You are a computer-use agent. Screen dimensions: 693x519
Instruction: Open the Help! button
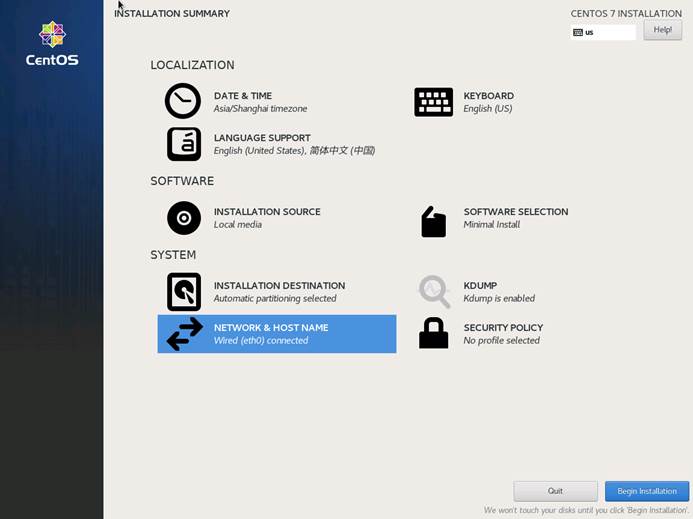663,30
